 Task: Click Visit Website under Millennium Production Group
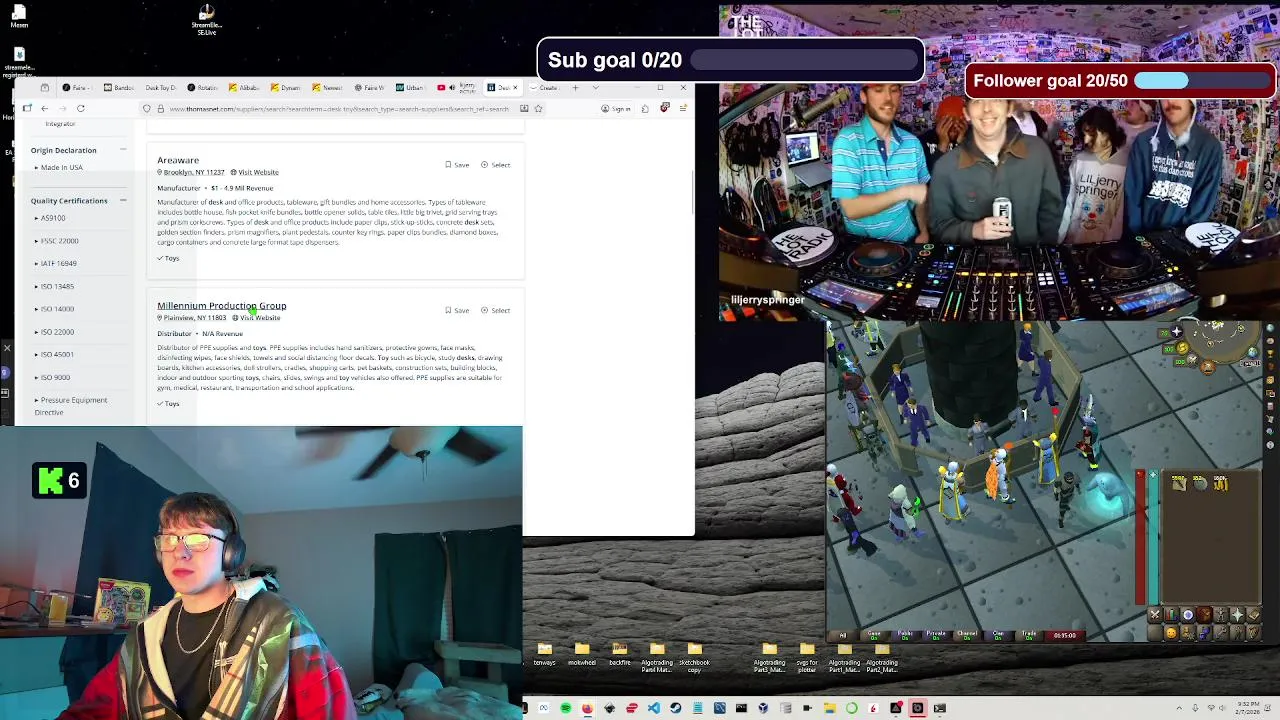[257, 318]
